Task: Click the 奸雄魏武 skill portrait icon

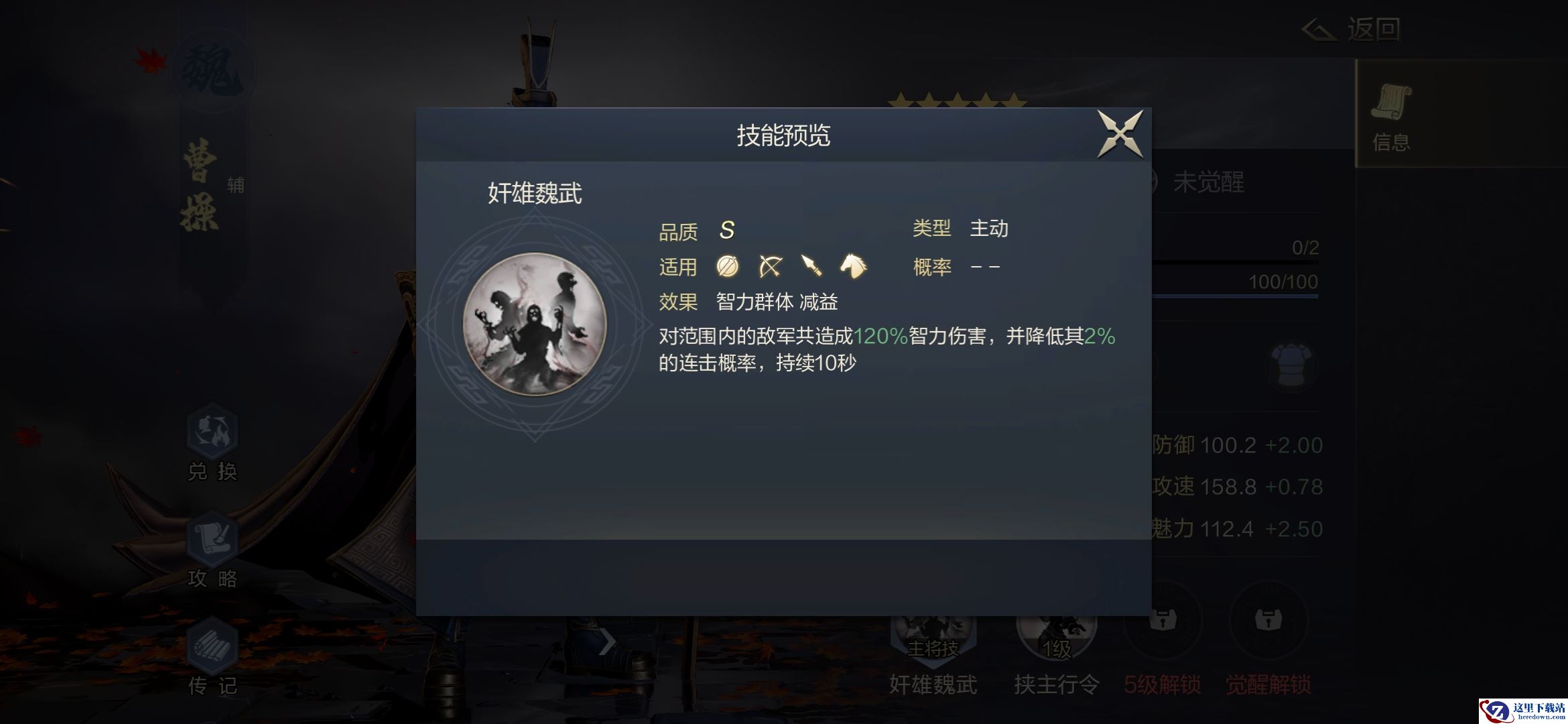Action: pos(535,324)
